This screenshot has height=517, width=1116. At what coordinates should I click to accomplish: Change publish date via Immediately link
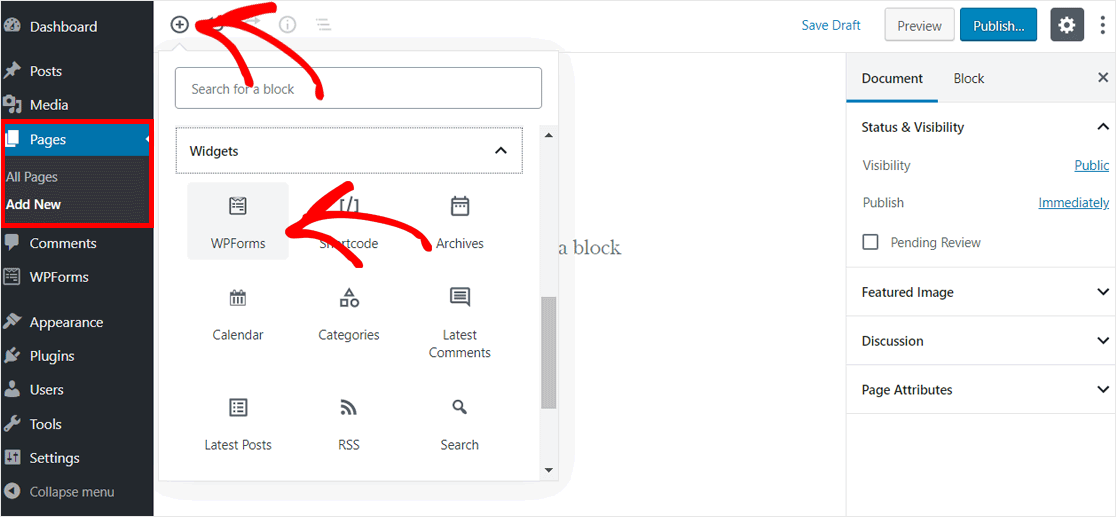1073,203
